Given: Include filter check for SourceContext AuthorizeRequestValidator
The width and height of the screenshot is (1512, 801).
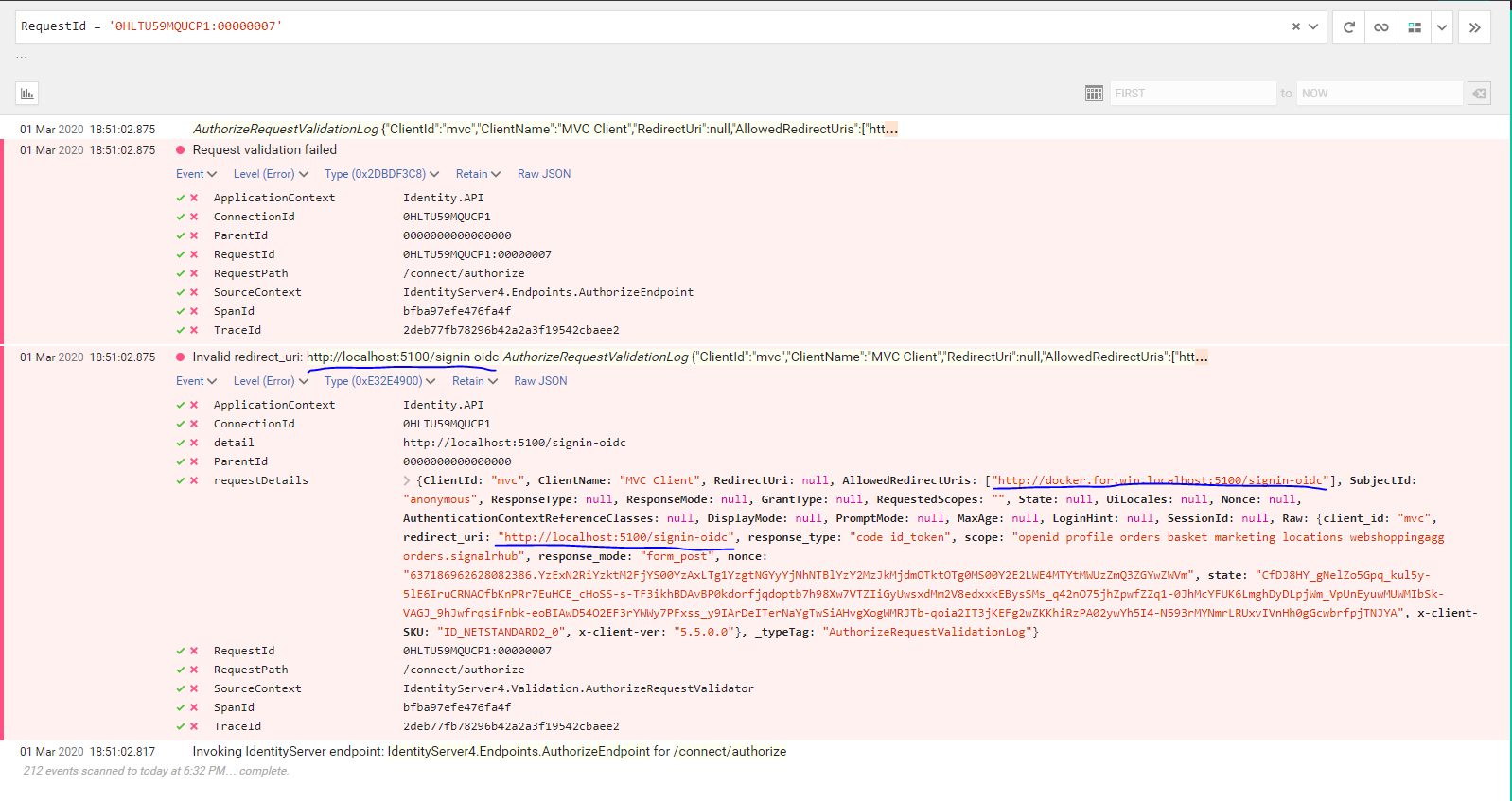Looking at the screenshot, I should click(x=181, y=688).
